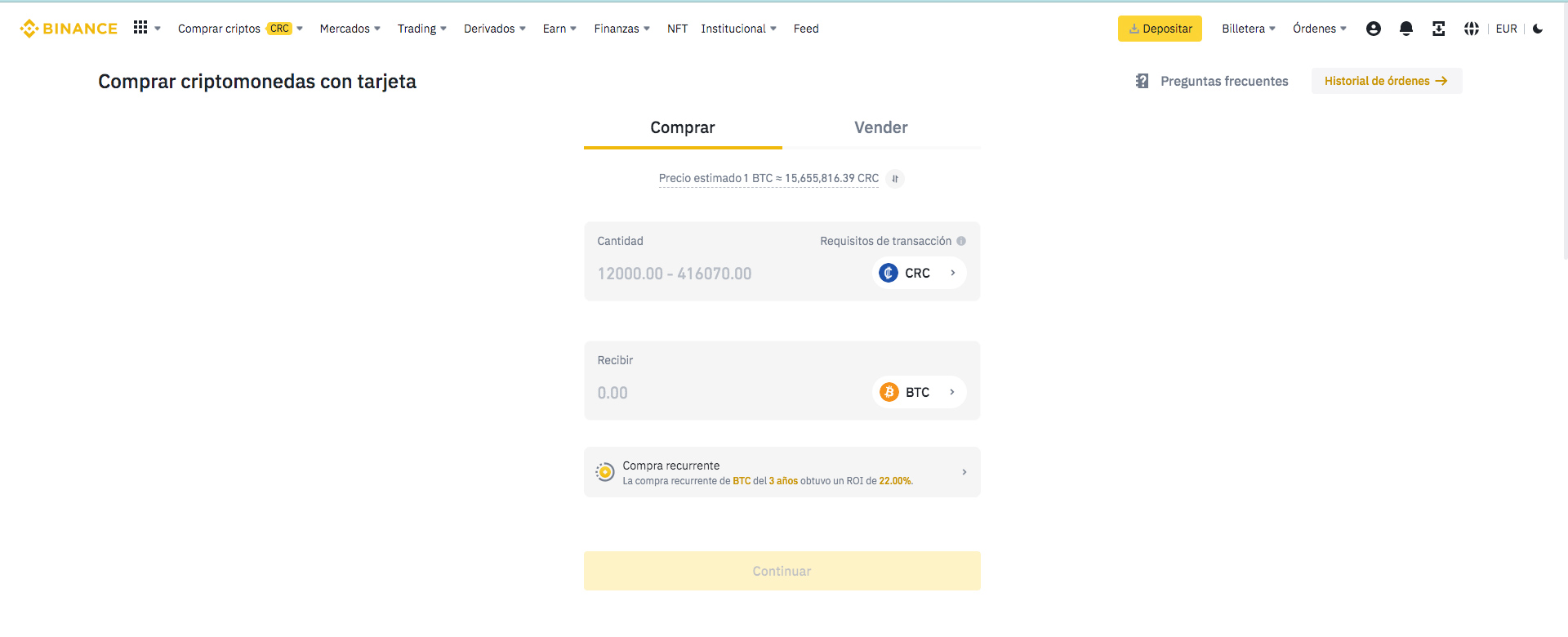
Task: Switch to the Vender tab
Action: click(x=881, y=127)
